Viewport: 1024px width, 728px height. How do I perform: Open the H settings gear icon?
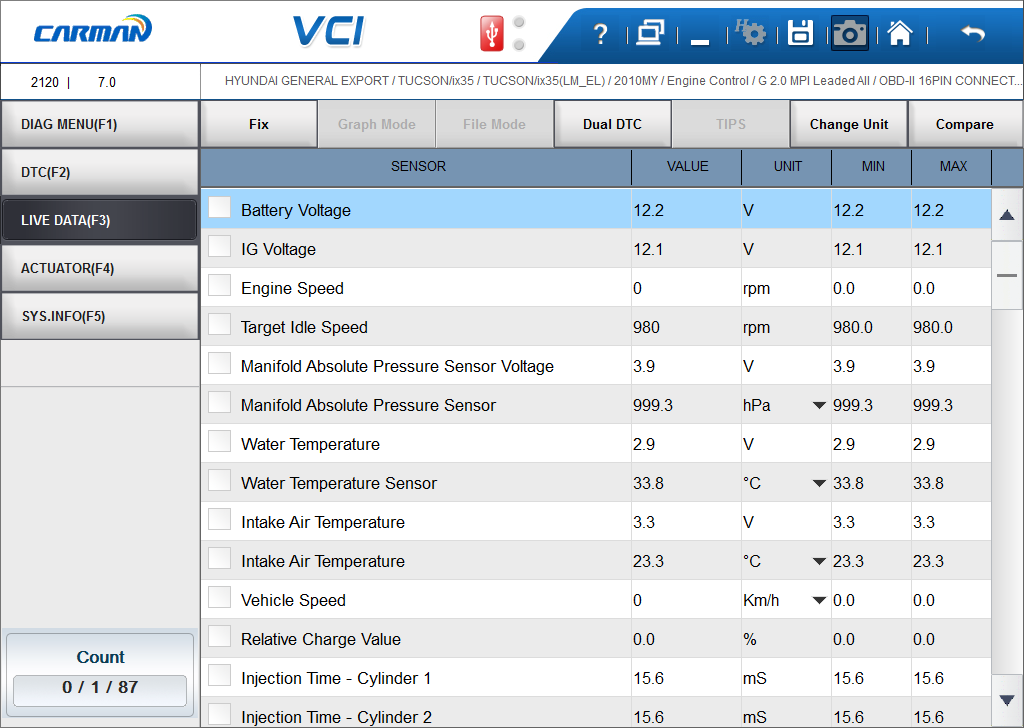coord(750,32)
